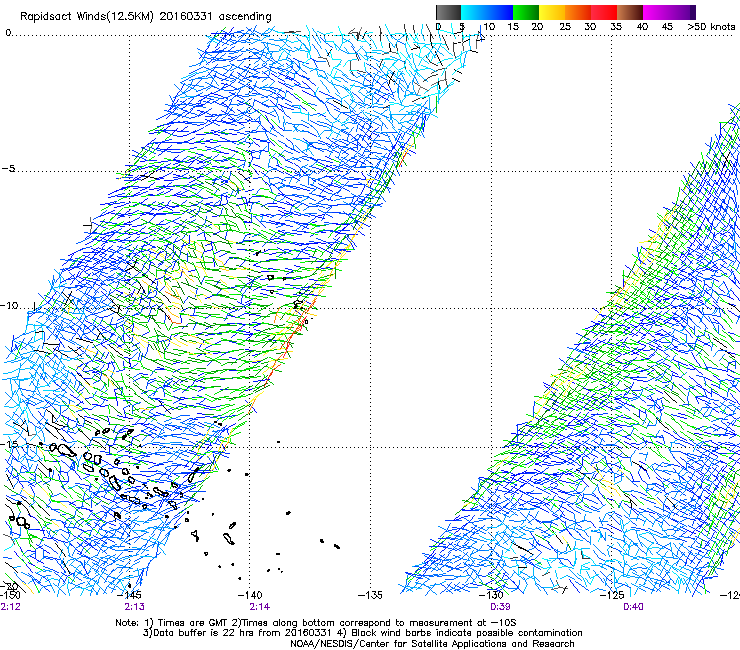740x650 pixels.
Task: Click the red 30-35 knots legend swatch
Action: point(604,12)
